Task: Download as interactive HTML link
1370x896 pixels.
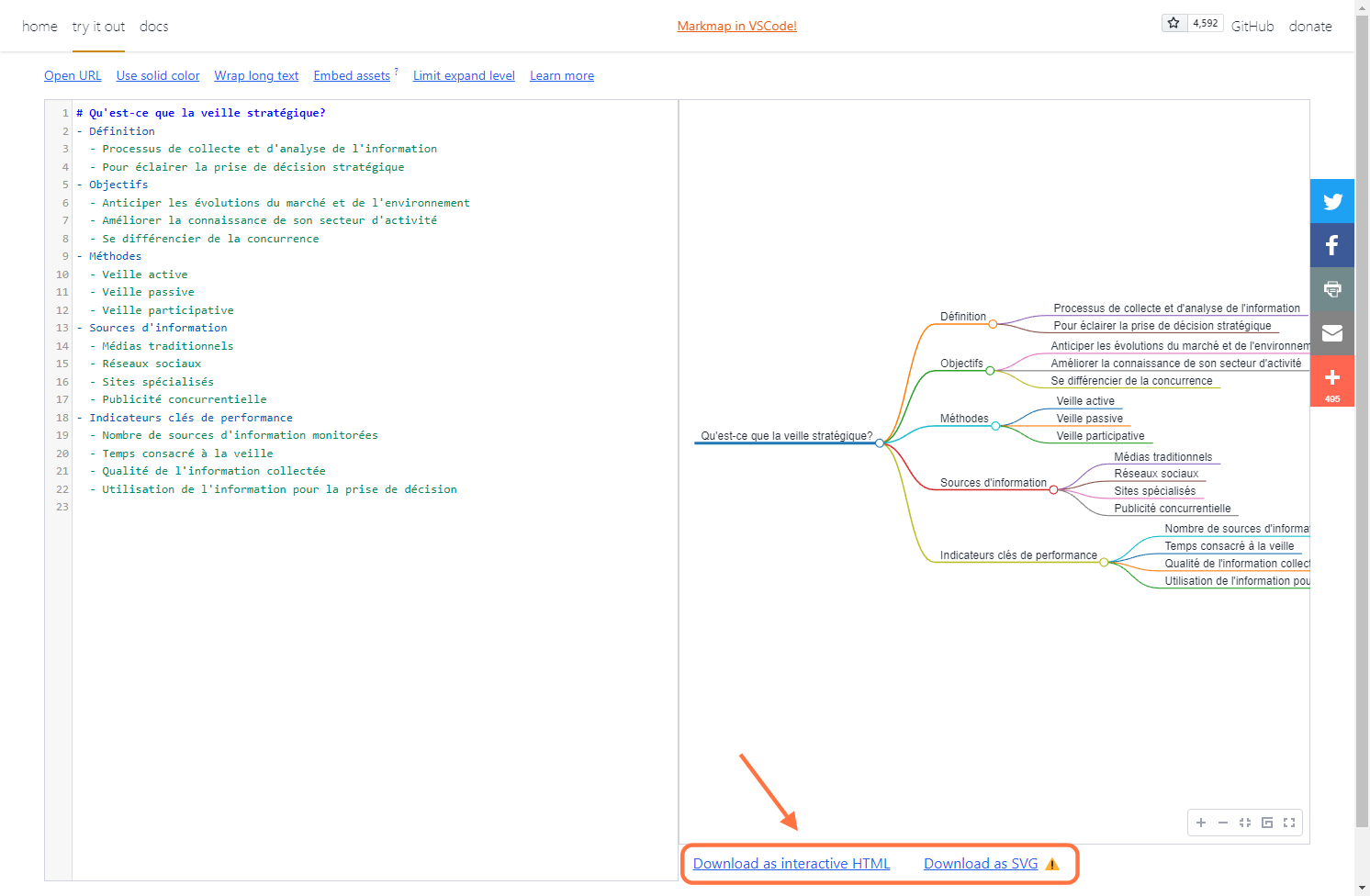Action: pyautogui.click(x=792, y=864)
